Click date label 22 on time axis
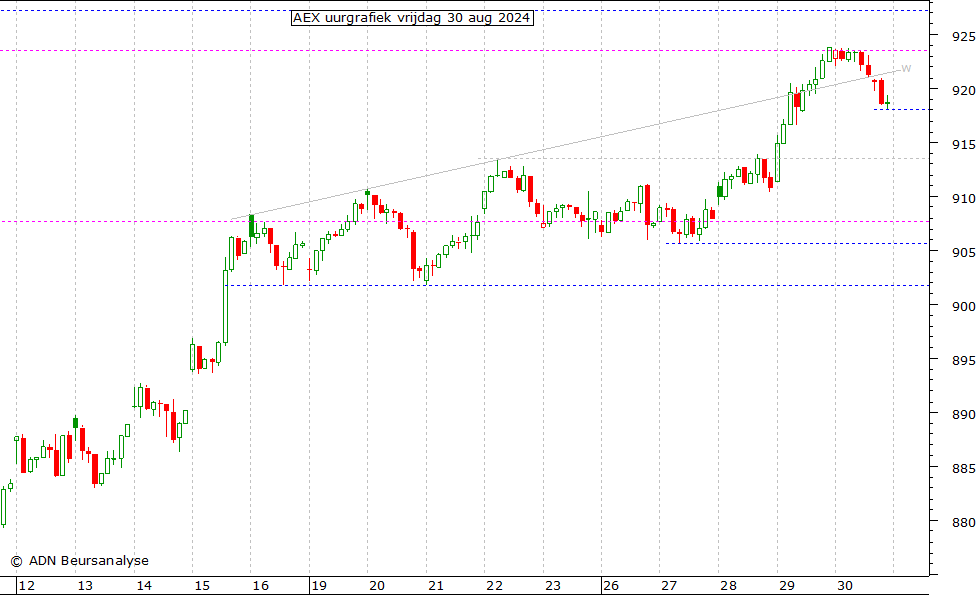The width and height of the screenshot is (980, 610). tap(494, 586)
